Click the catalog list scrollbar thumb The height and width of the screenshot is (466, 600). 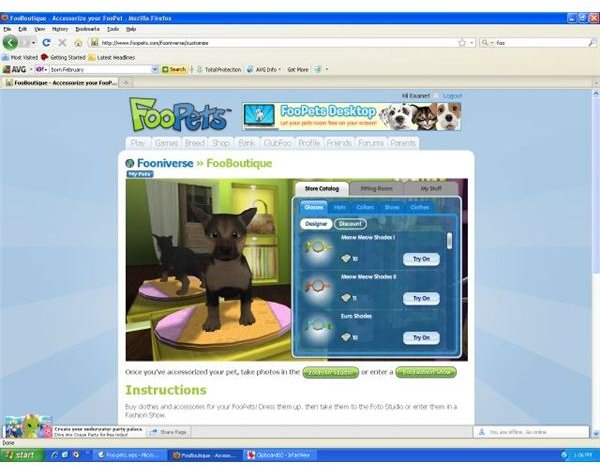pos(449,241)
